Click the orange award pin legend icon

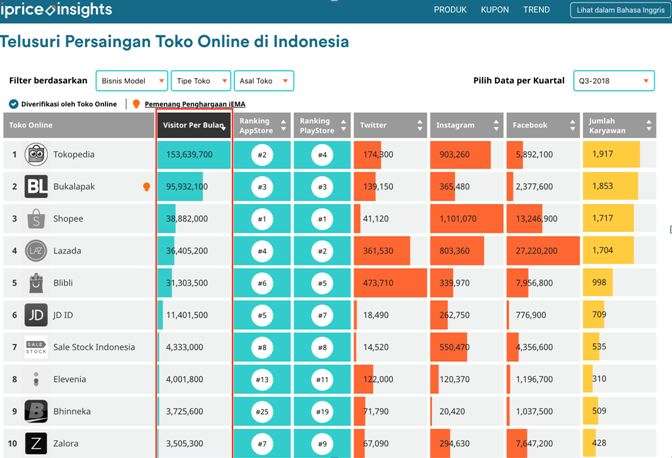pyautogui.click(x=136, y=104)
